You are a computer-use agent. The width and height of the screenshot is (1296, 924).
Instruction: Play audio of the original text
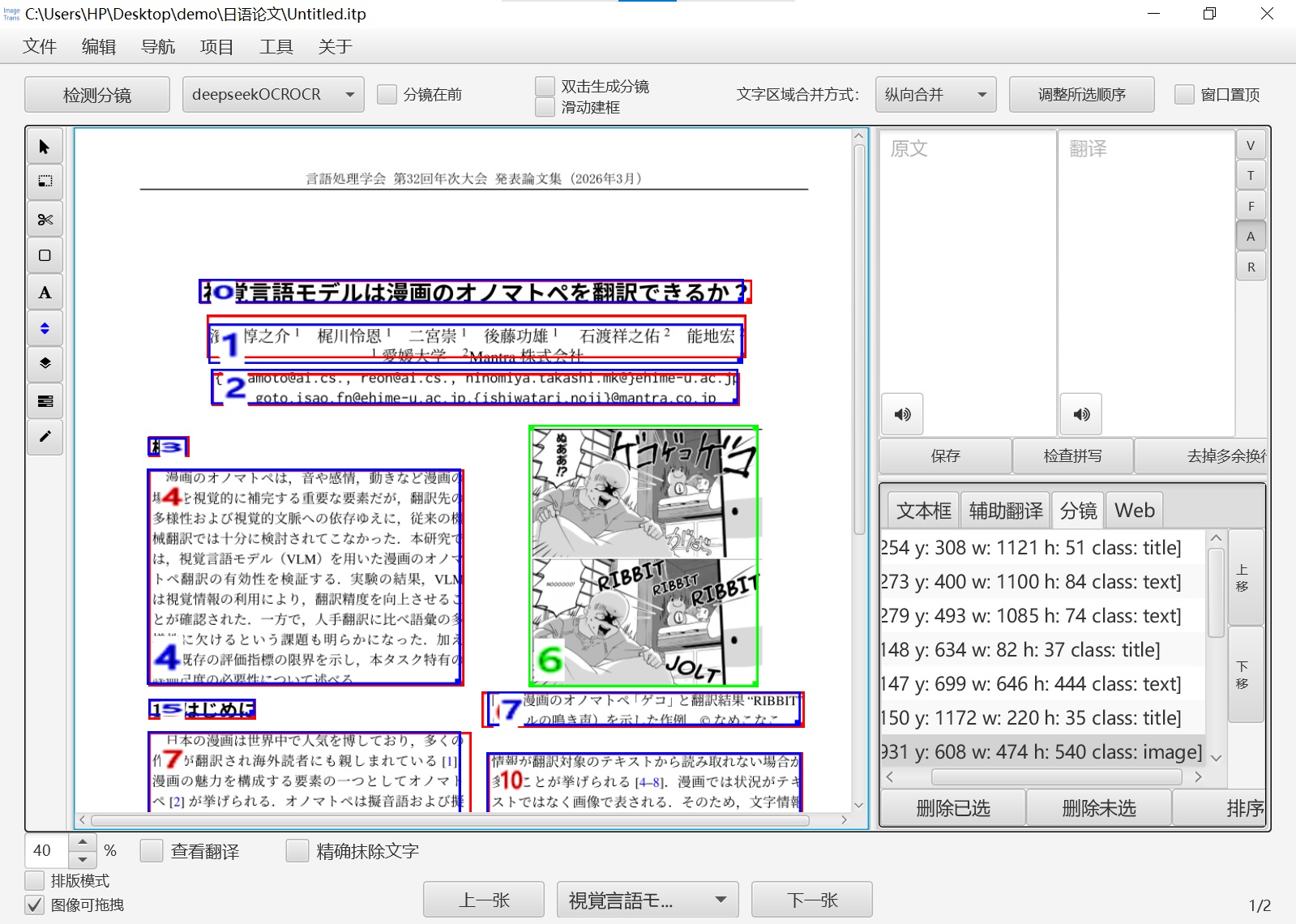902,414
